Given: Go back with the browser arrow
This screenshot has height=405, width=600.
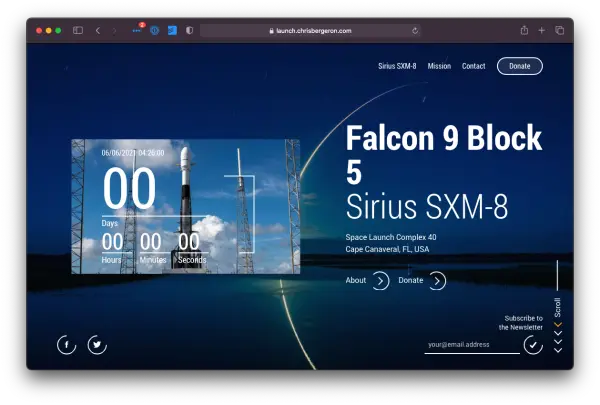Looking at the screenshot, I should pyautogui.click(x=98, y=30).
